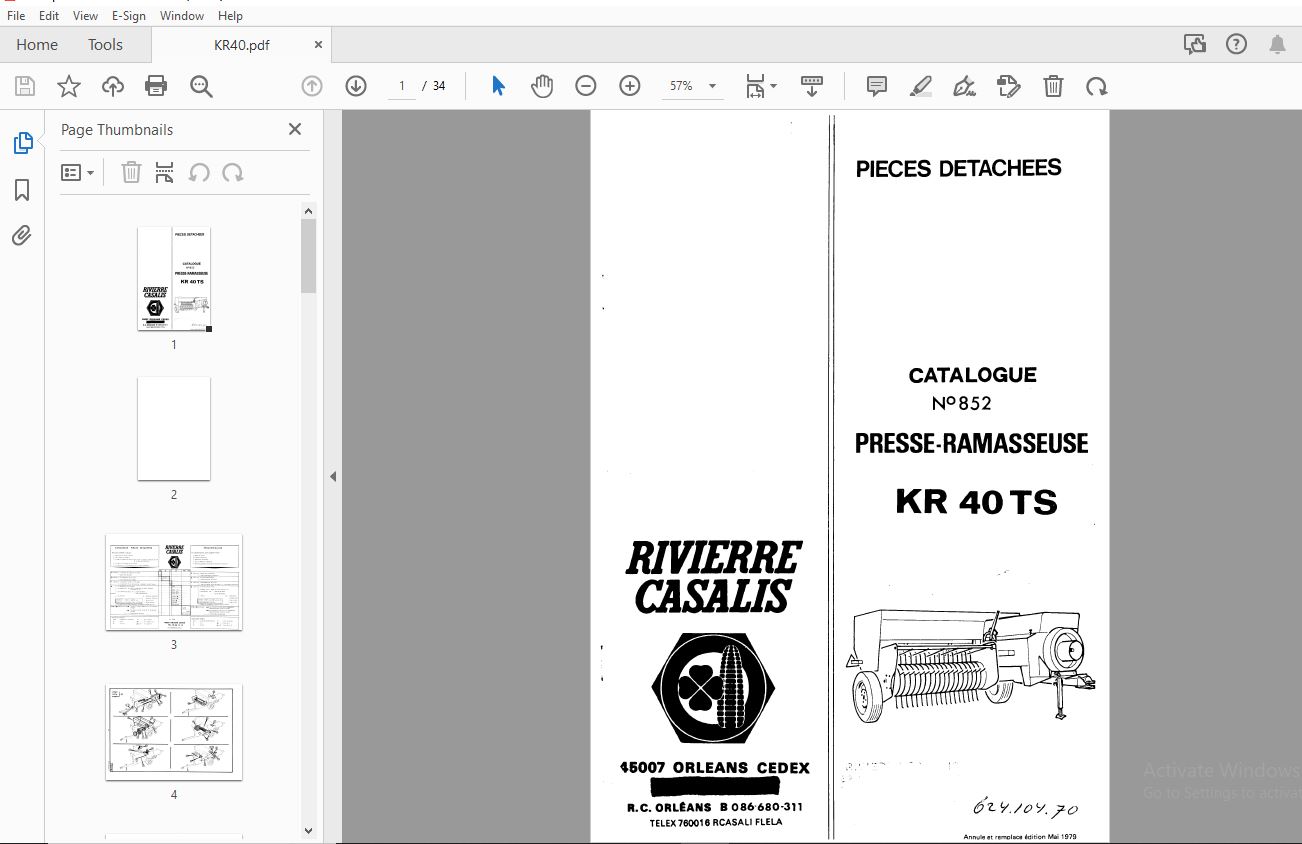Collapse the navigation pane with arrow
This screenshot has width=1302, height=844.
333,477
